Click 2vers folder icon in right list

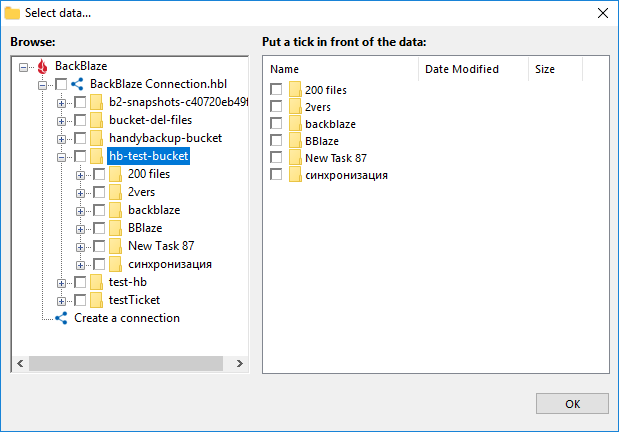click(x=295, y=107)
